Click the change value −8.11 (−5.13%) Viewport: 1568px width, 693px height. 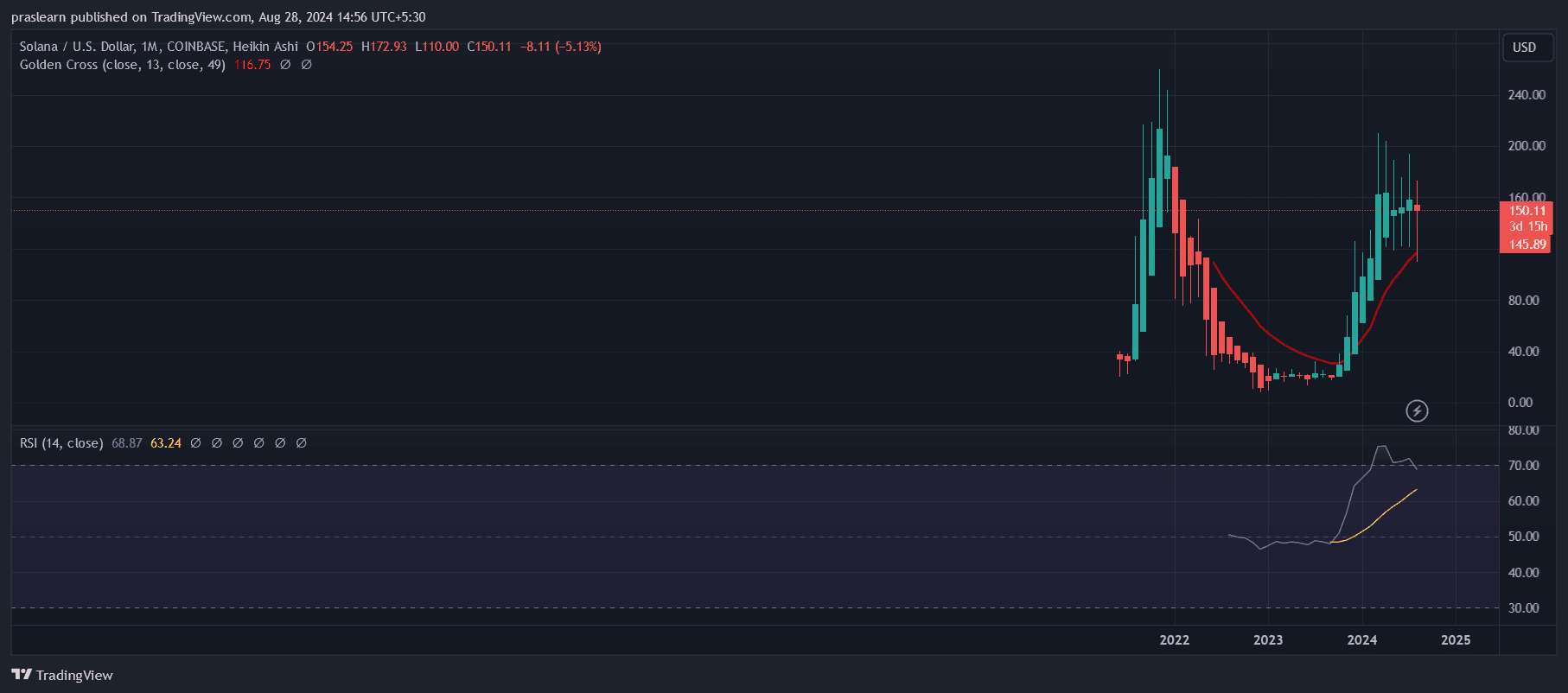[x=561, y=47]
